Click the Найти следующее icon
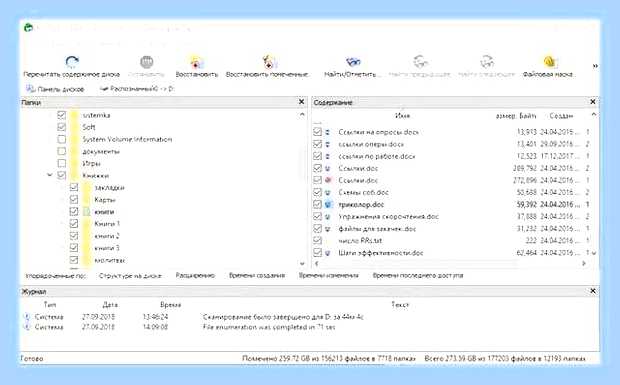The width and height of the screenshot is (620, 385). 487,62
